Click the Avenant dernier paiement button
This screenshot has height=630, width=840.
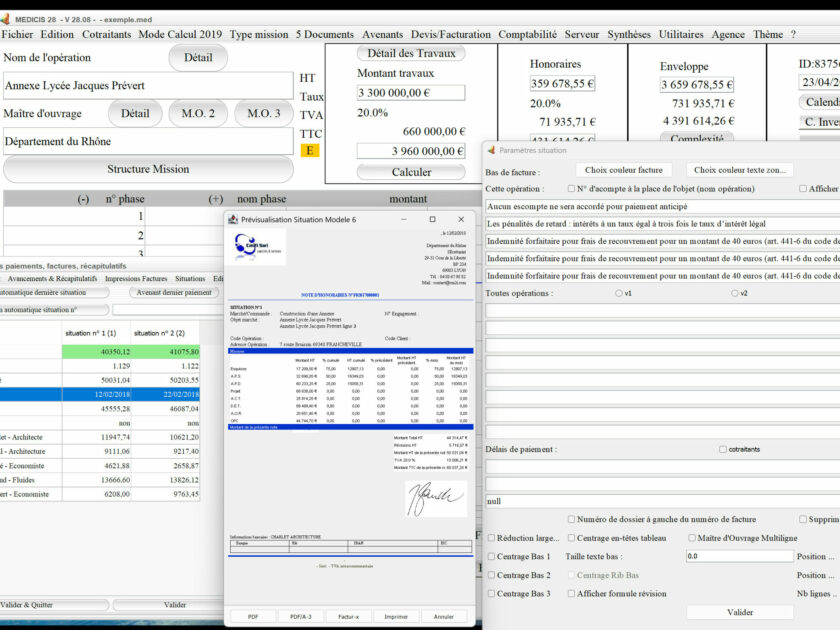[174, 292]
